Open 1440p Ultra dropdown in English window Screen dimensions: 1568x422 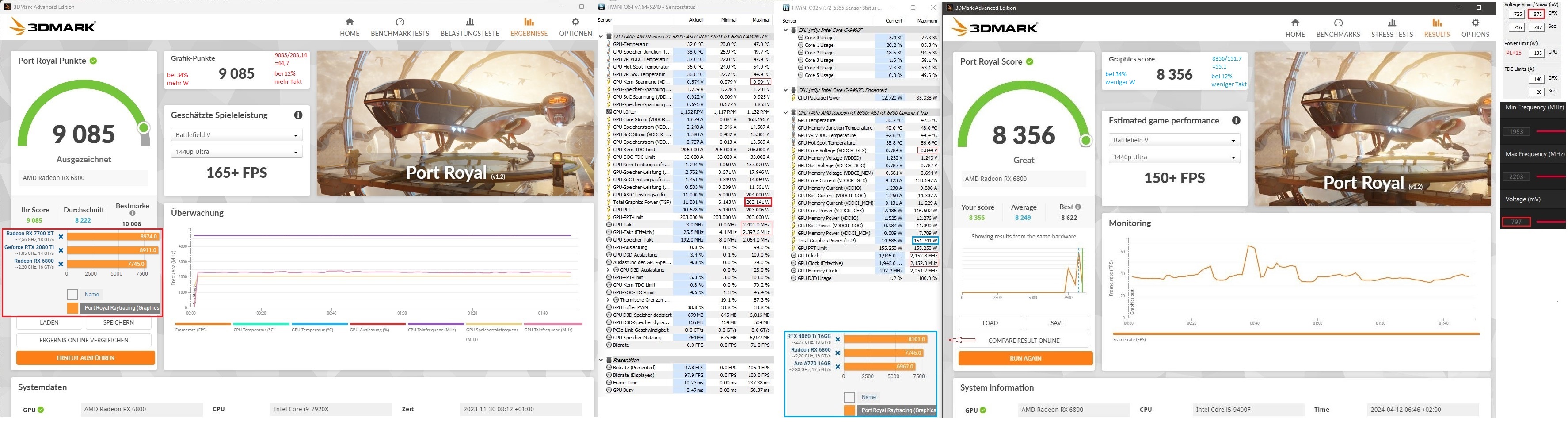(1174, 157)
